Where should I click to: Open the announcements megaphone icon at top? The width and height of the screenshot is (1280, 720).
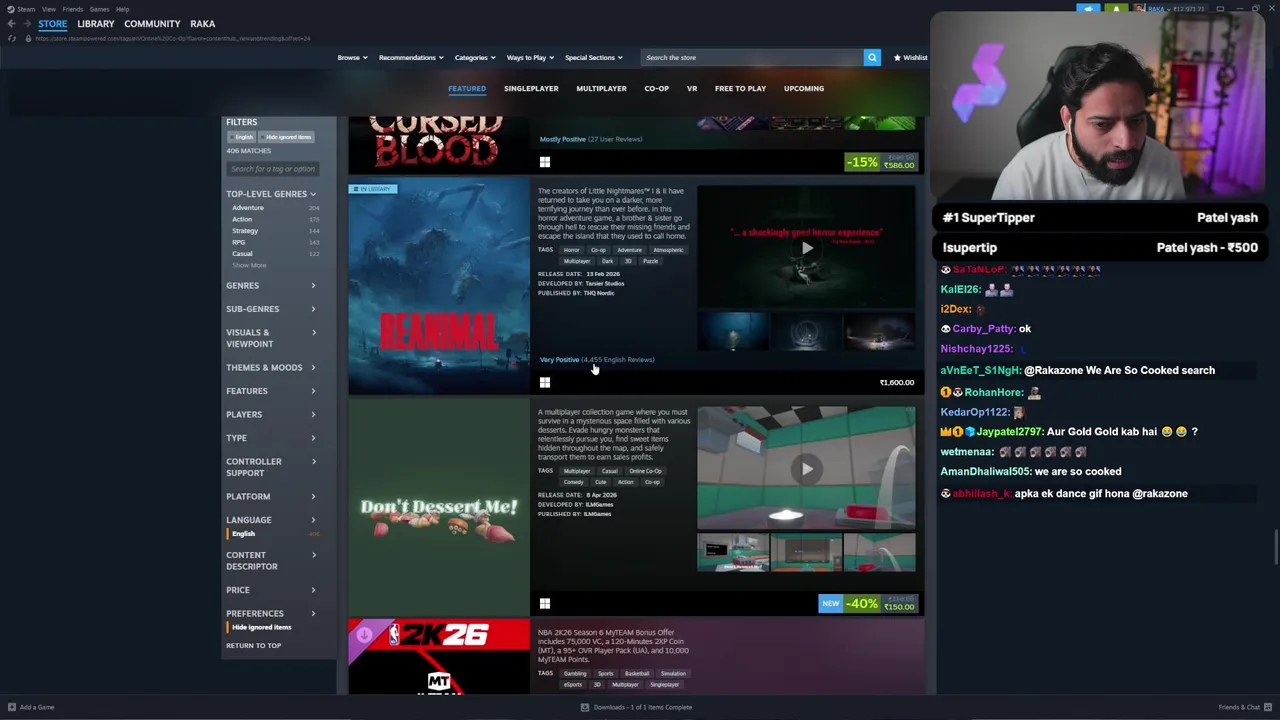point(1088,9)
